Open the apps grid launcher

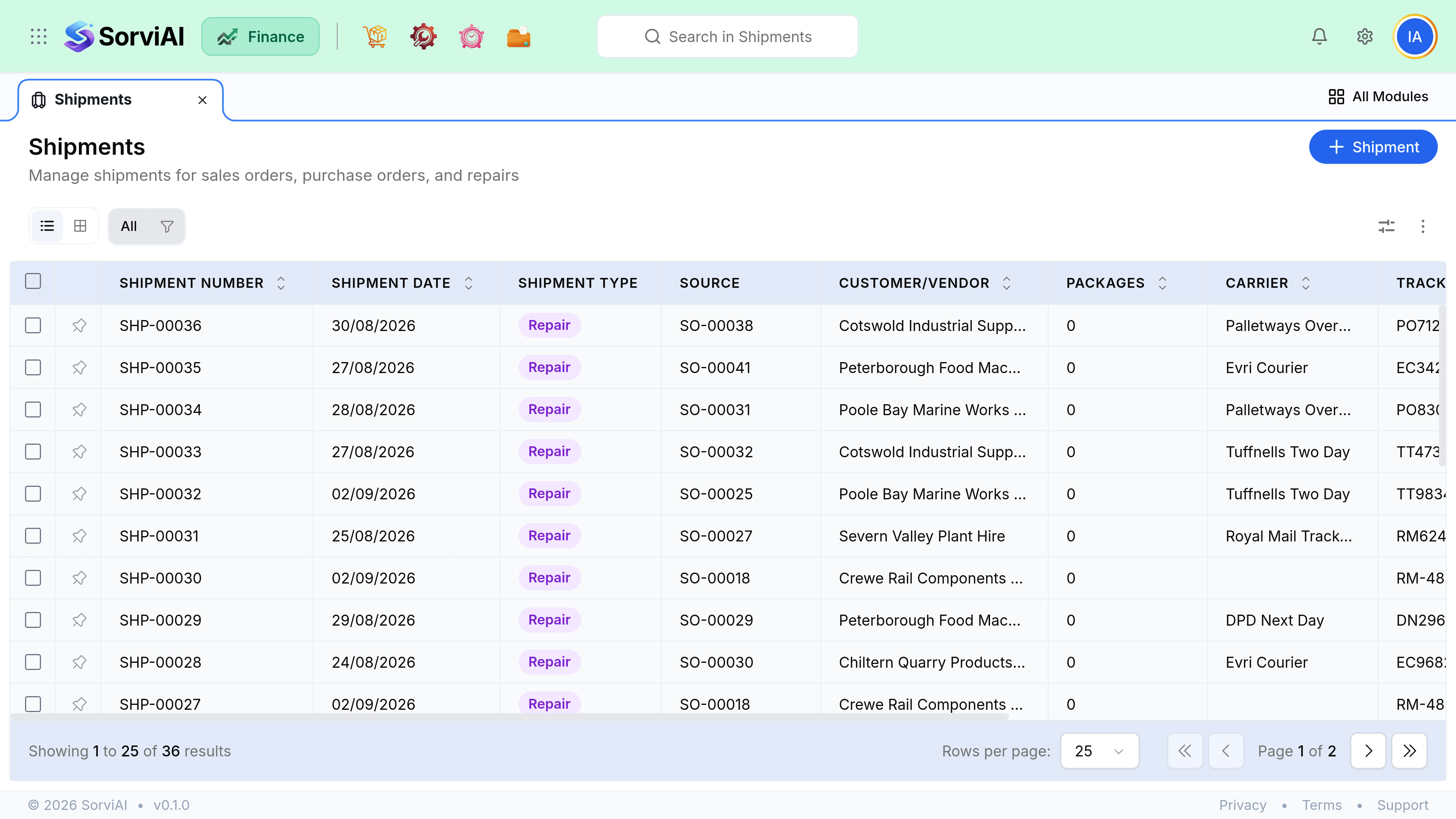point(38,37)
